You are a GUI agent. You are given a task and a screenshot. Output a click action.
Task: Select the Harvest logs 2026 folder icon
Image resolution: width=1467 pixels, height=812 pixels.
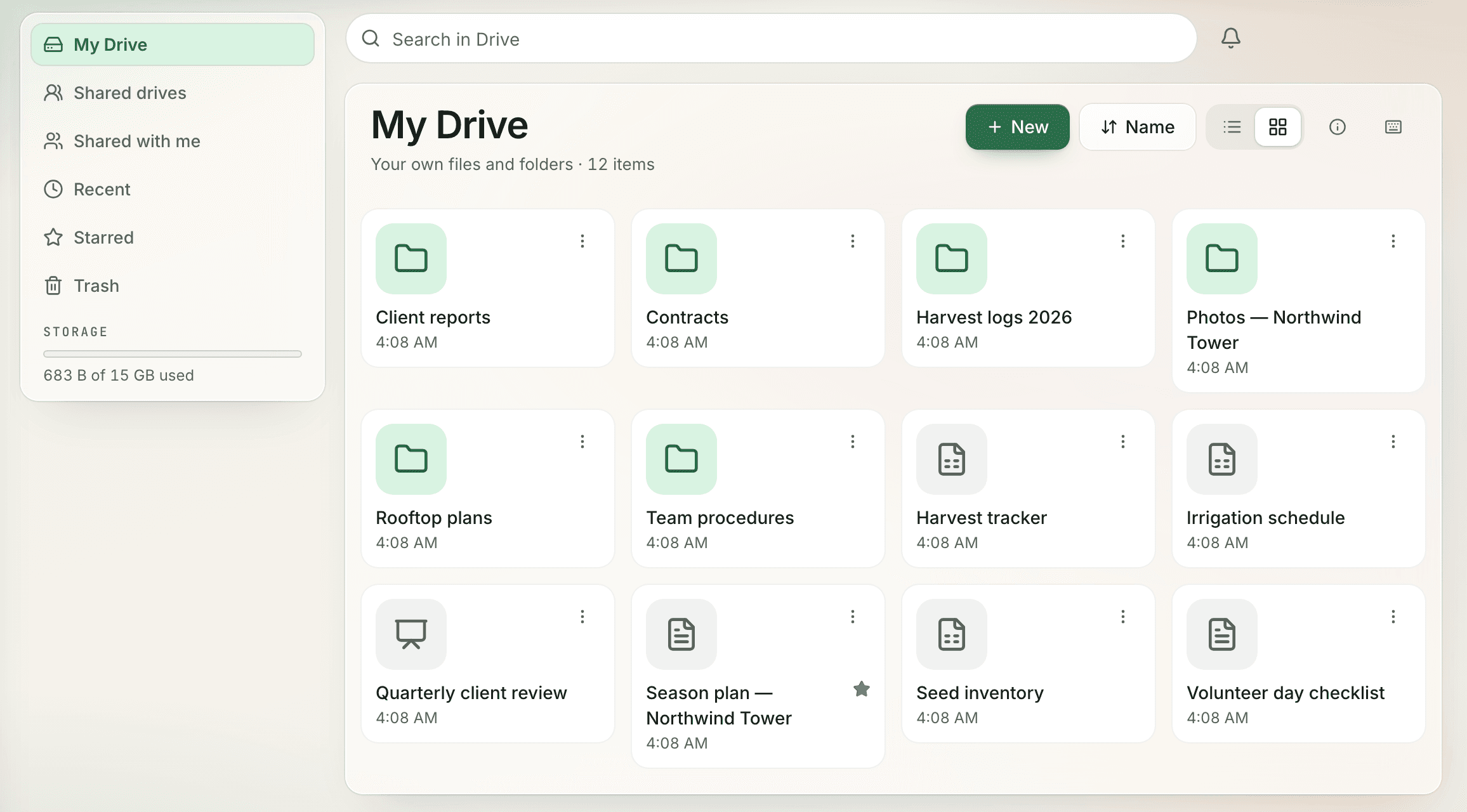(x=952, y=259)
